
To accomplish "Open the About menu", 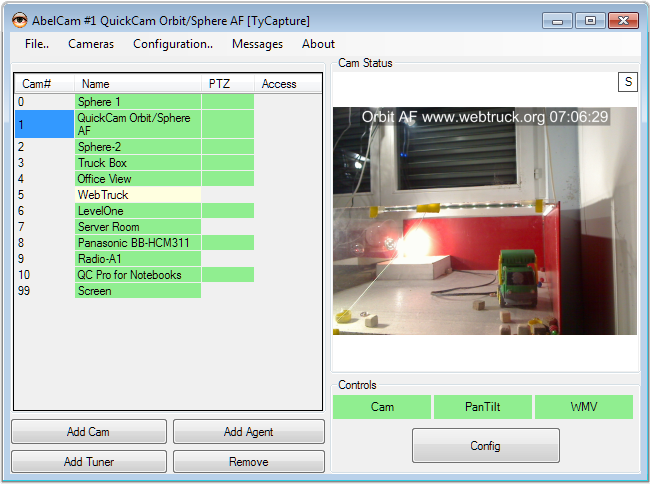I will tap(318, 44).
